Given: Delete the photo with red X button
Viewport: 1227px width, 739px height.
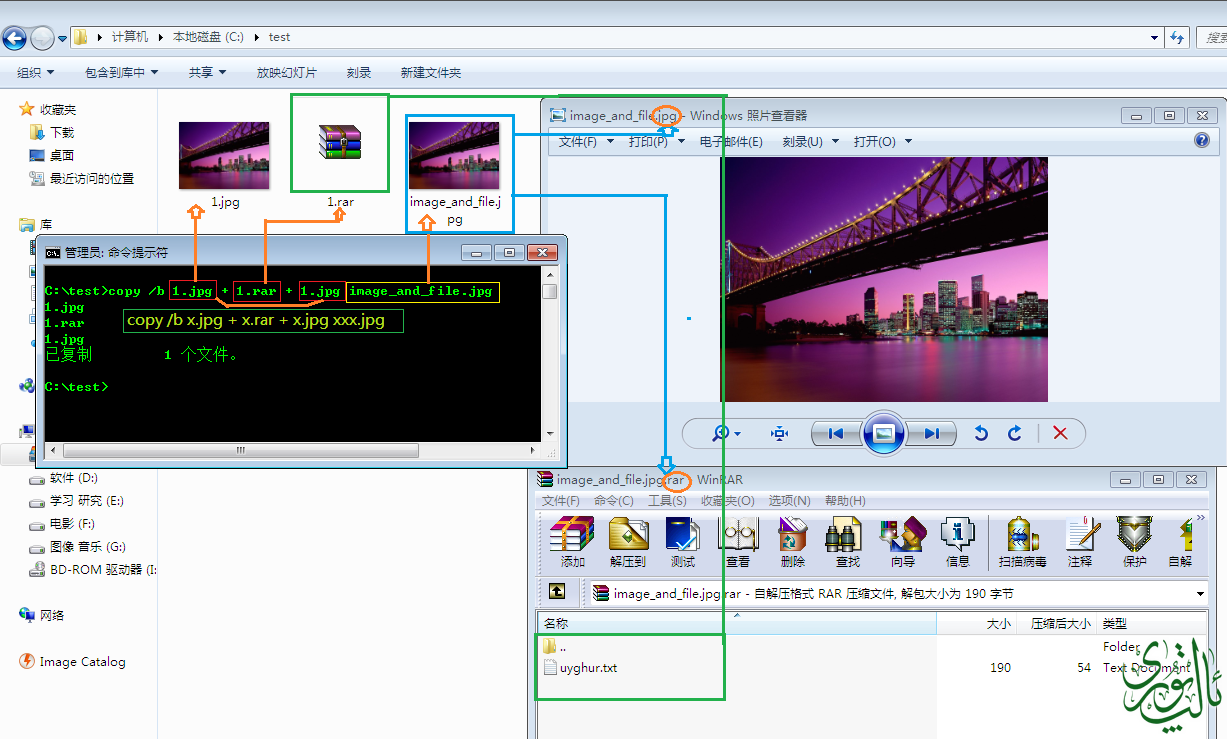Looking at the screenshot, I should point(1061,433).
